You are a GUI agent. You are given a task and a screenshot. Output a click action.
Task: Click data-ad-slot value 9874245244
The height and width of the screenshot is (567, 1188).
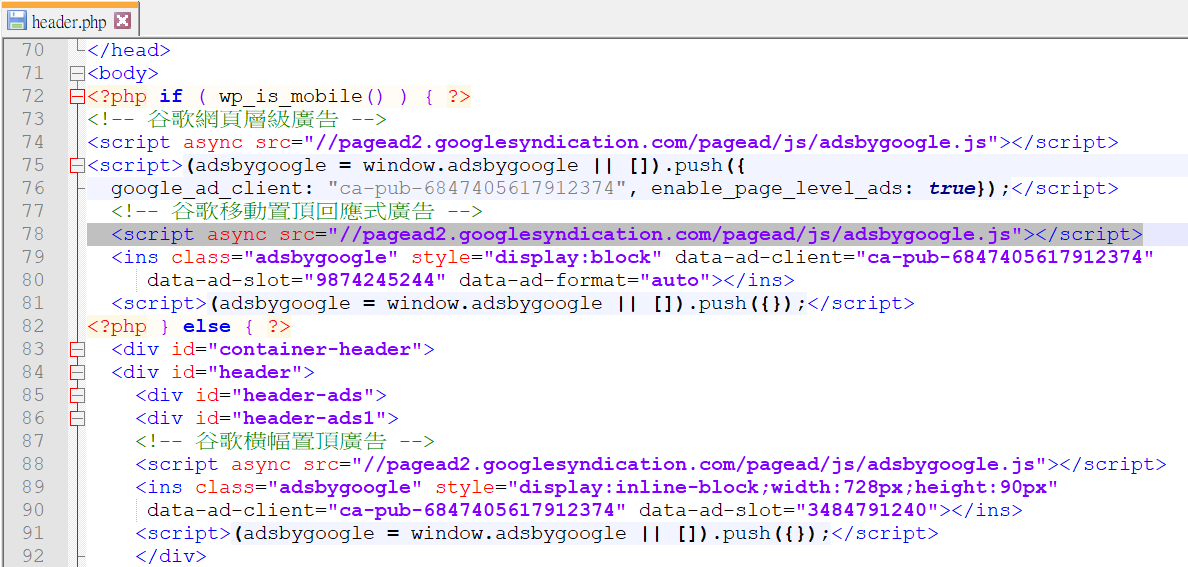click(x=375, y=280)
